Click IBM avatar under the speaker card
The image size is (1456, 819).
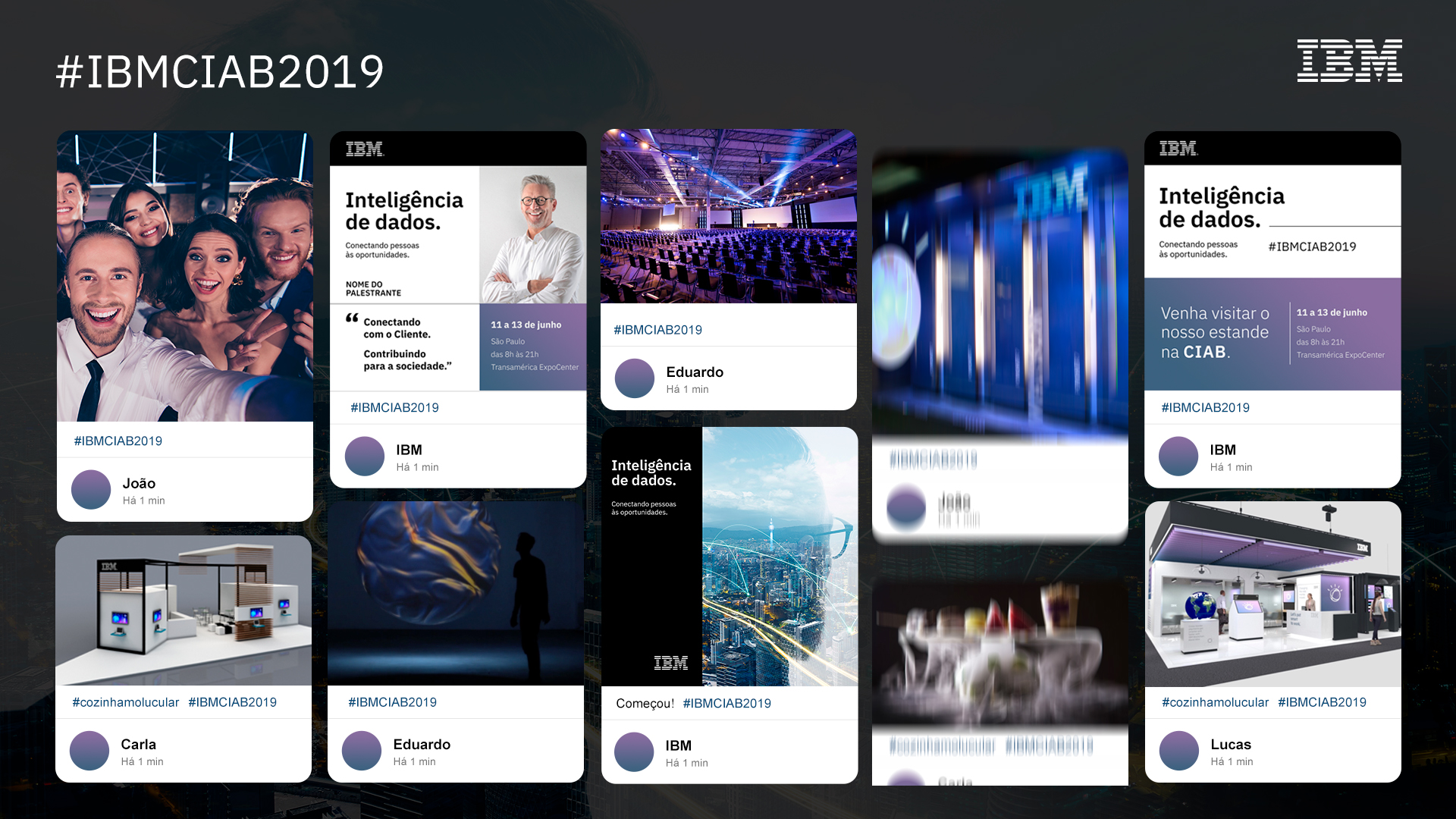click(x=365, y=456)
